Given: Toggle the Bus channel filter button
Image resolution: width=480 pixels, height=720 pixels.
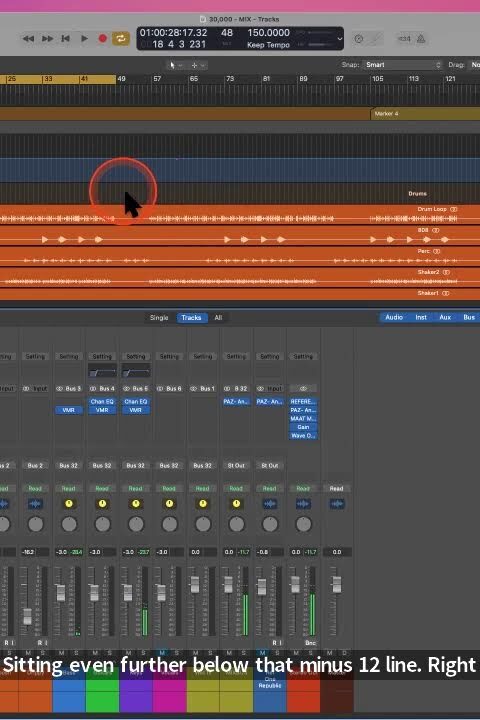Looking at the screenshot, I should point(469,317).
